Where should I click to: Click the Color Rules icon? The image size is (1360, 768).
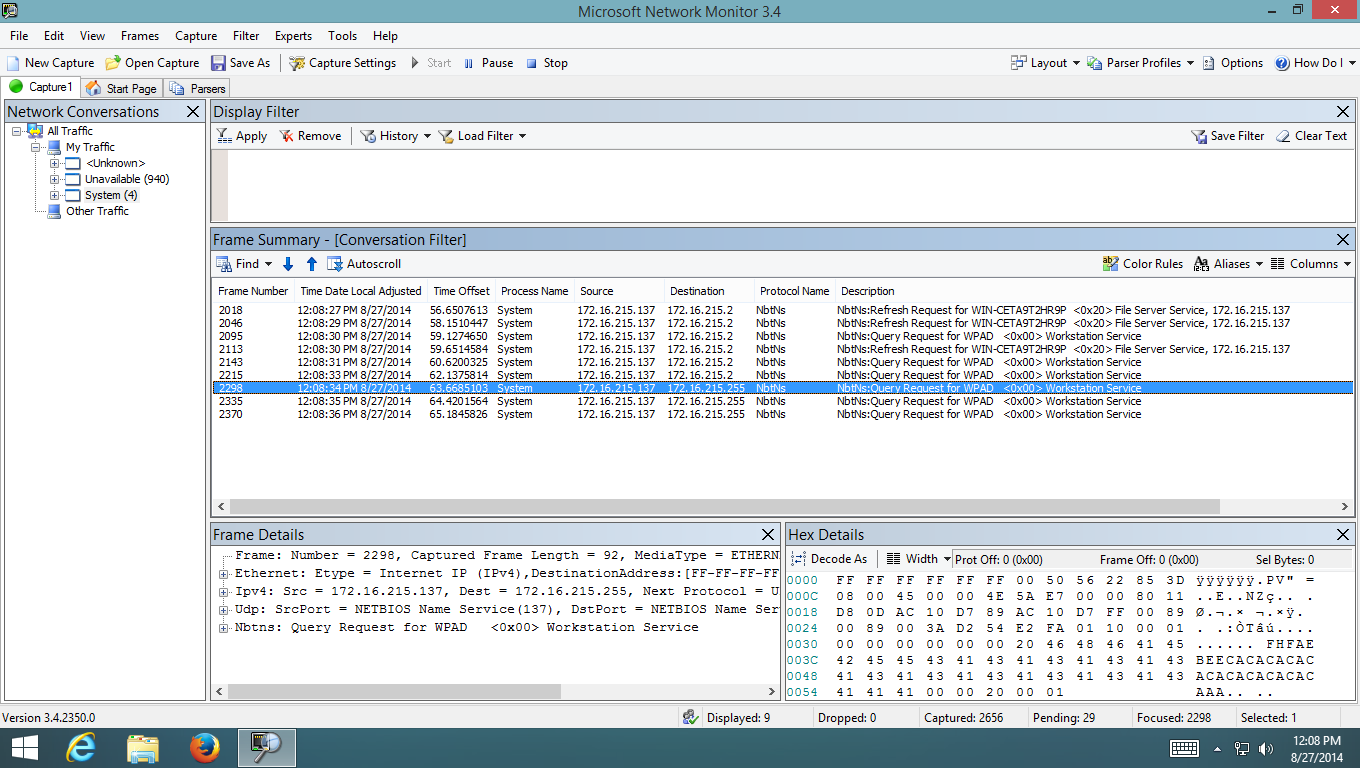click(x=1110, y=264)
